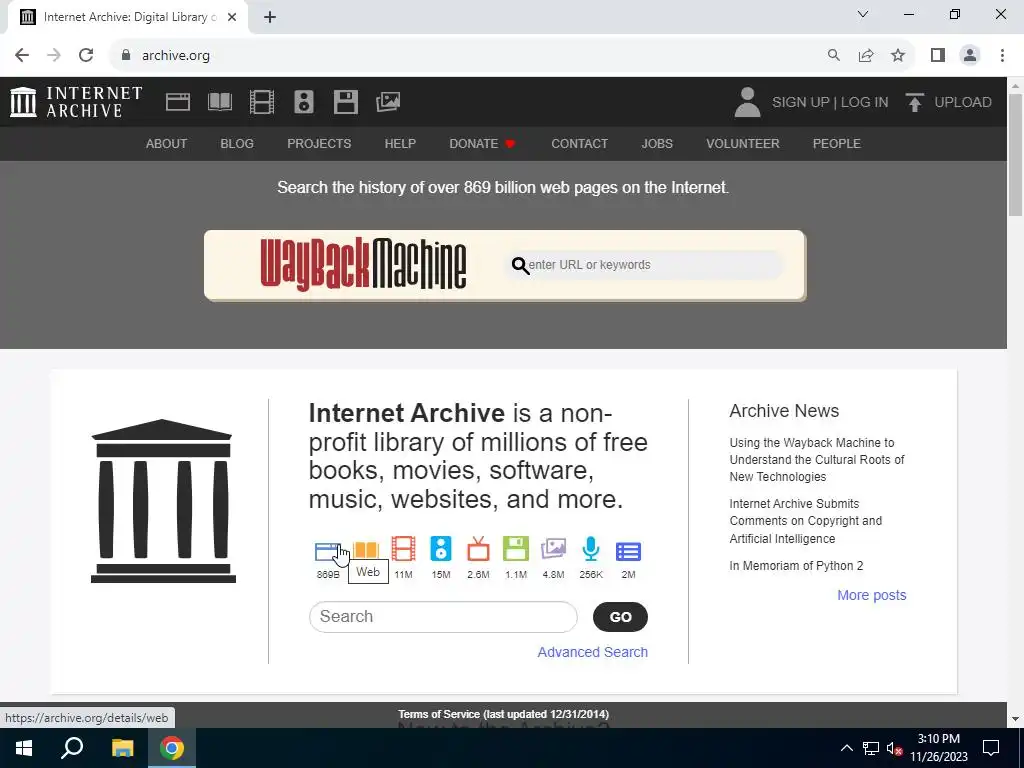This screenshot has height=768, width=1024.
Task: Open Chrome's side panel icon
Action: [x=938, y=56]
